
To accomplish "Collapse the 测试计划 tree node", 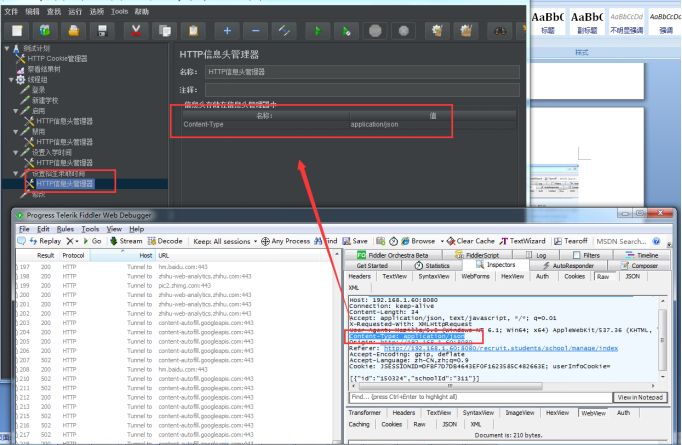I will [x=7, y=48].
